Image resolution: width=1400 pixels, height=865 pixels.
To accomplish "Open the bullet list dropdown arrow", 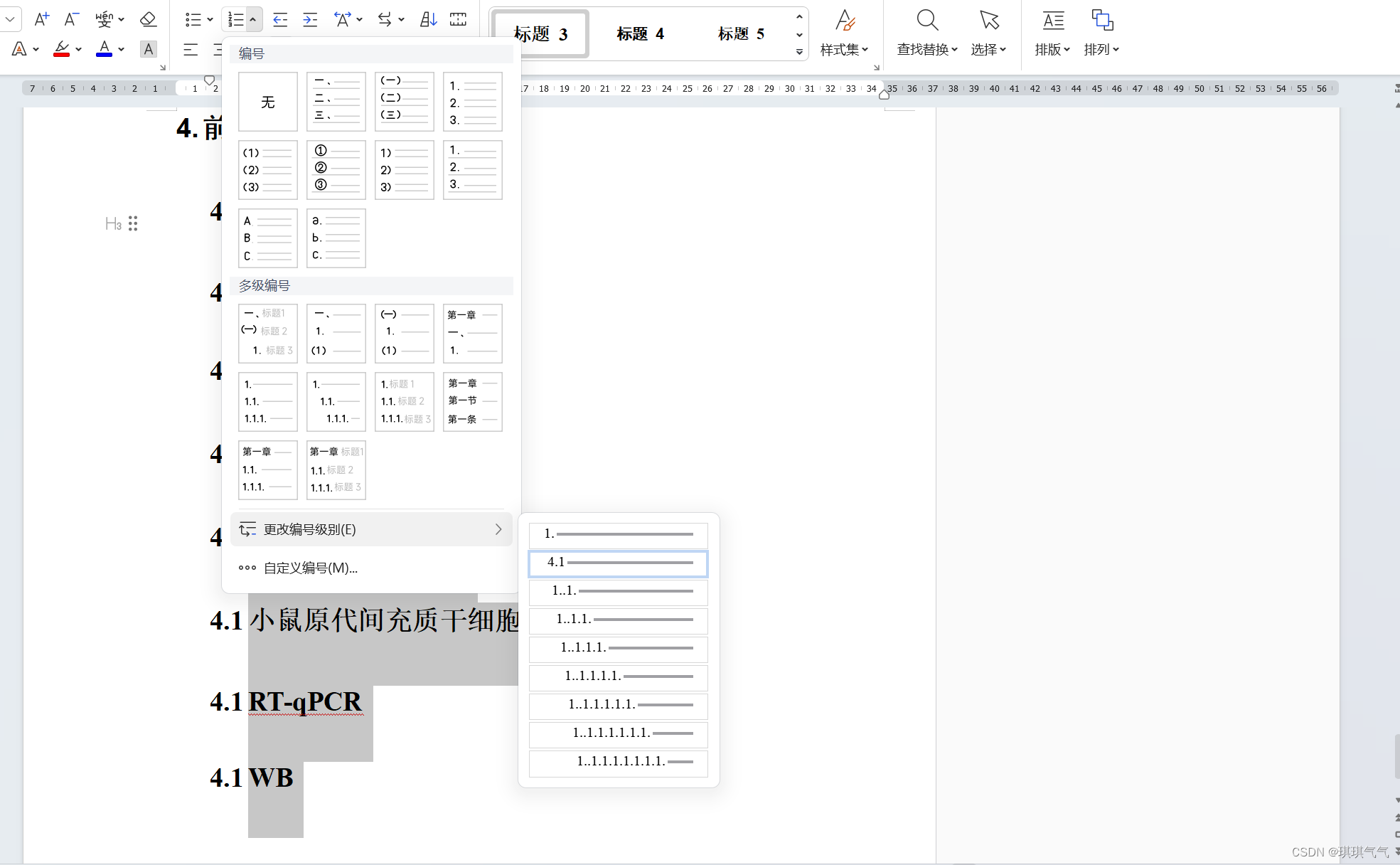I will pyautogui.click(x=210, y=20).
